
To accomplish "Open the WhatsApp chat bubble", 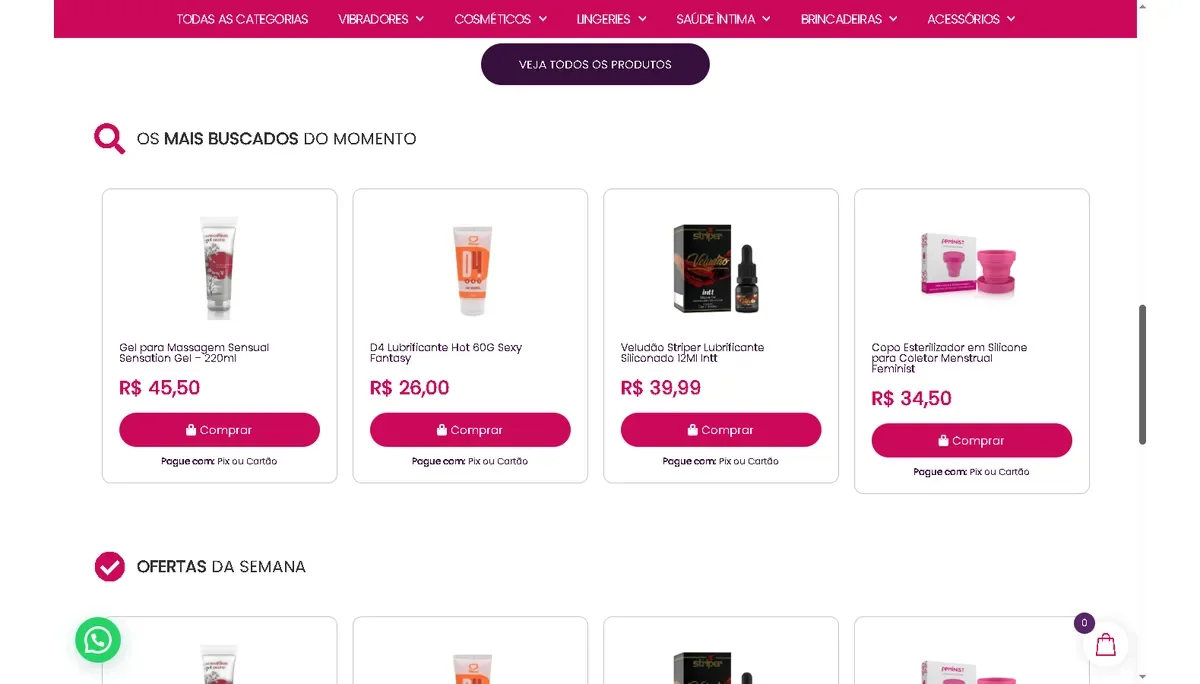I will coord(98,640).
